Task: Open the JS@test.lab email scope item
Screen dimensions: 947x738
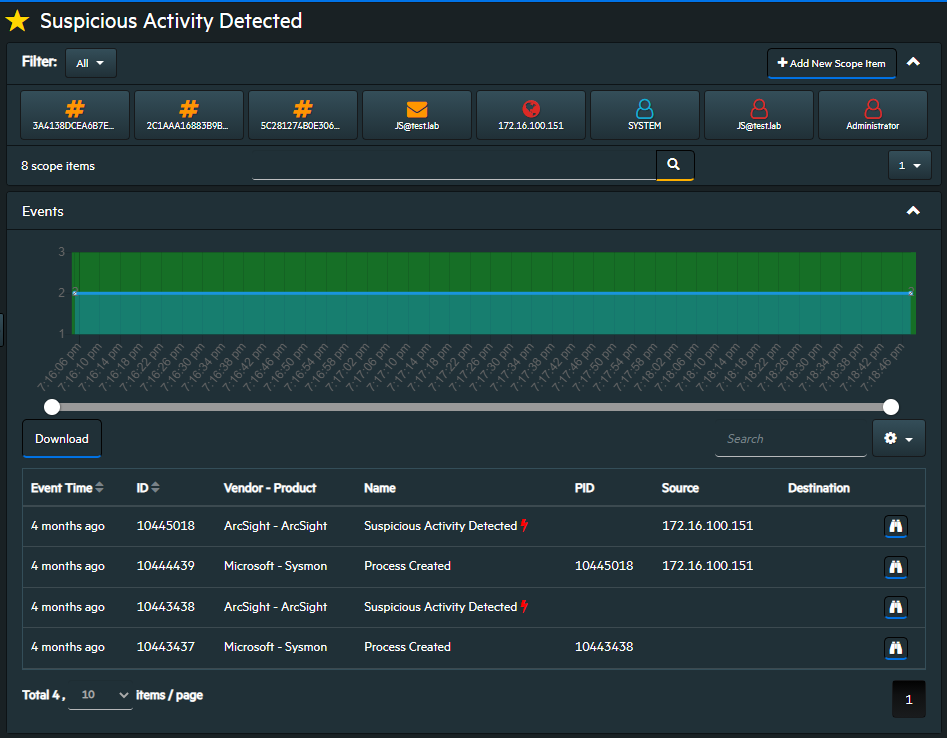Action: coord(417,115)
